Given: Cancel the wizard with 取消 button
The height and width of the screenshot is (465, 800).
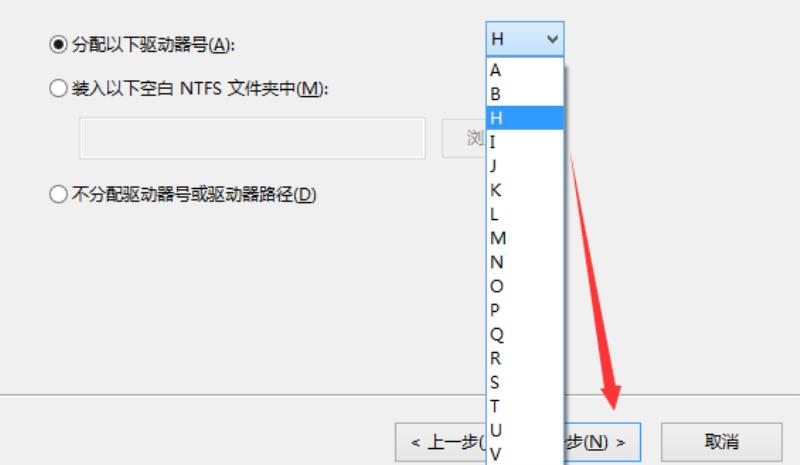Looking at the screenshot, I should tap(721, 442).
